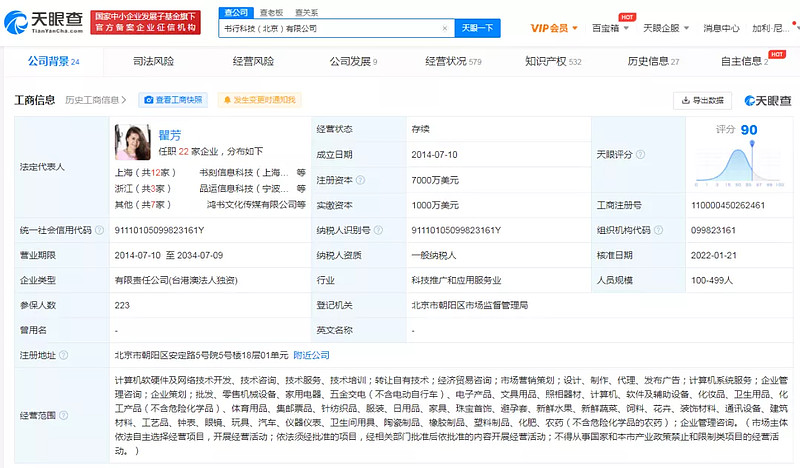
Task: Select registration number 110000450262461
Action: [728, 205]
